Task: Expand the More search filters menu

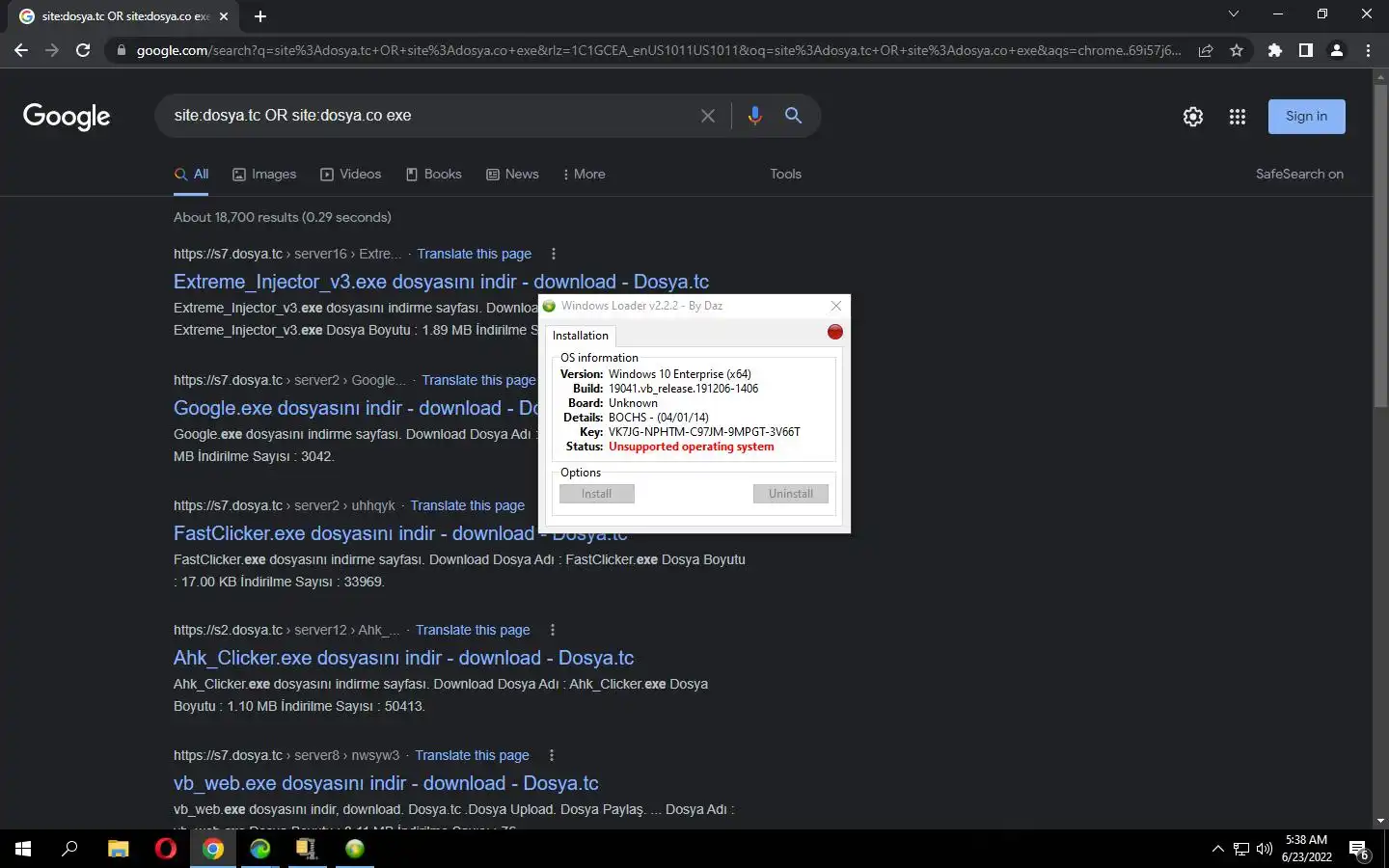Action: click(x=584, y=175)
